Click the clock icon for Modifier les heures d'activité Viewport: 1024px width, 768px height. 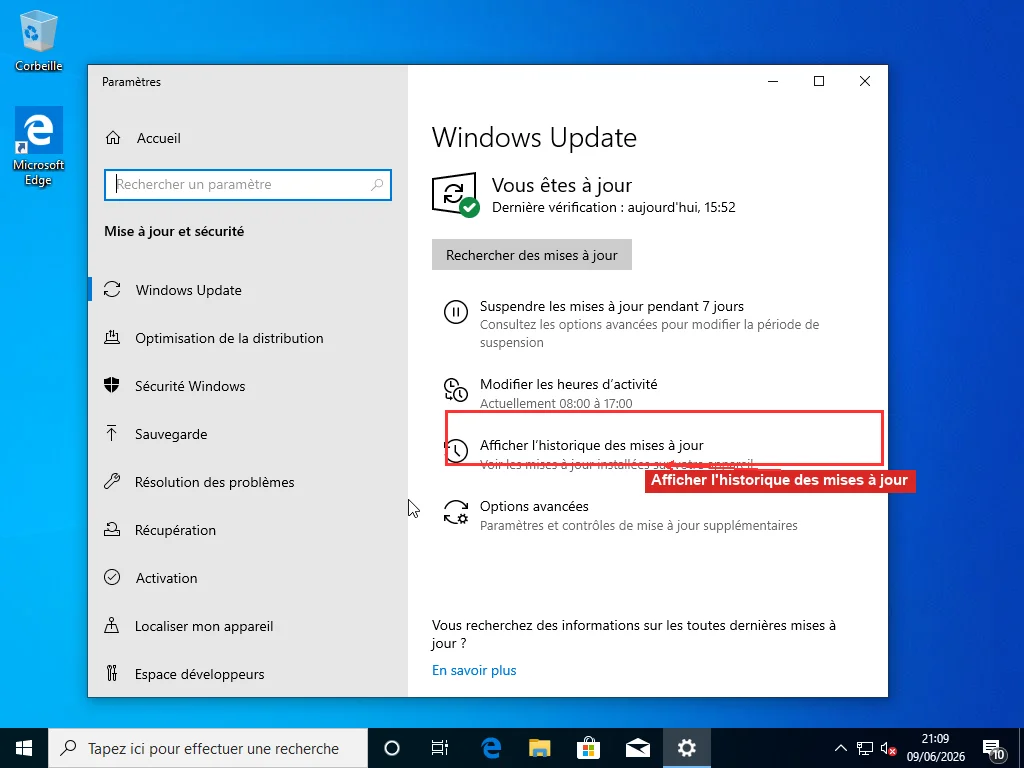[x=456, y=390]
